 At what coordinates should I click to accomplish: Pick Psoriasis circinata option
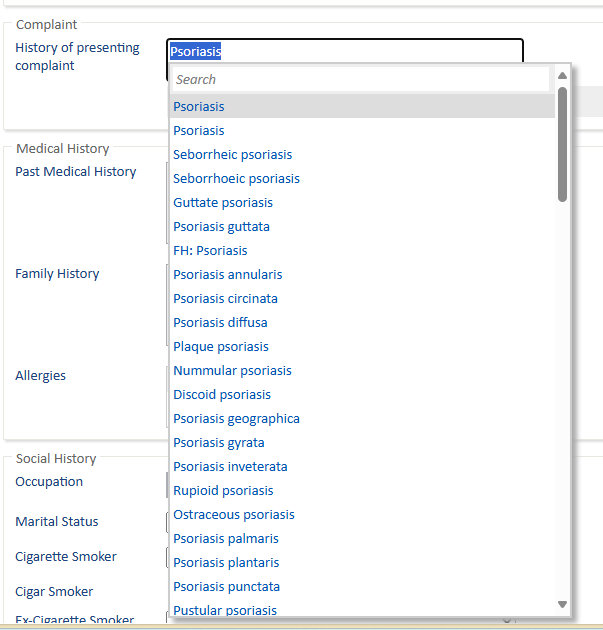click(225, 299)
